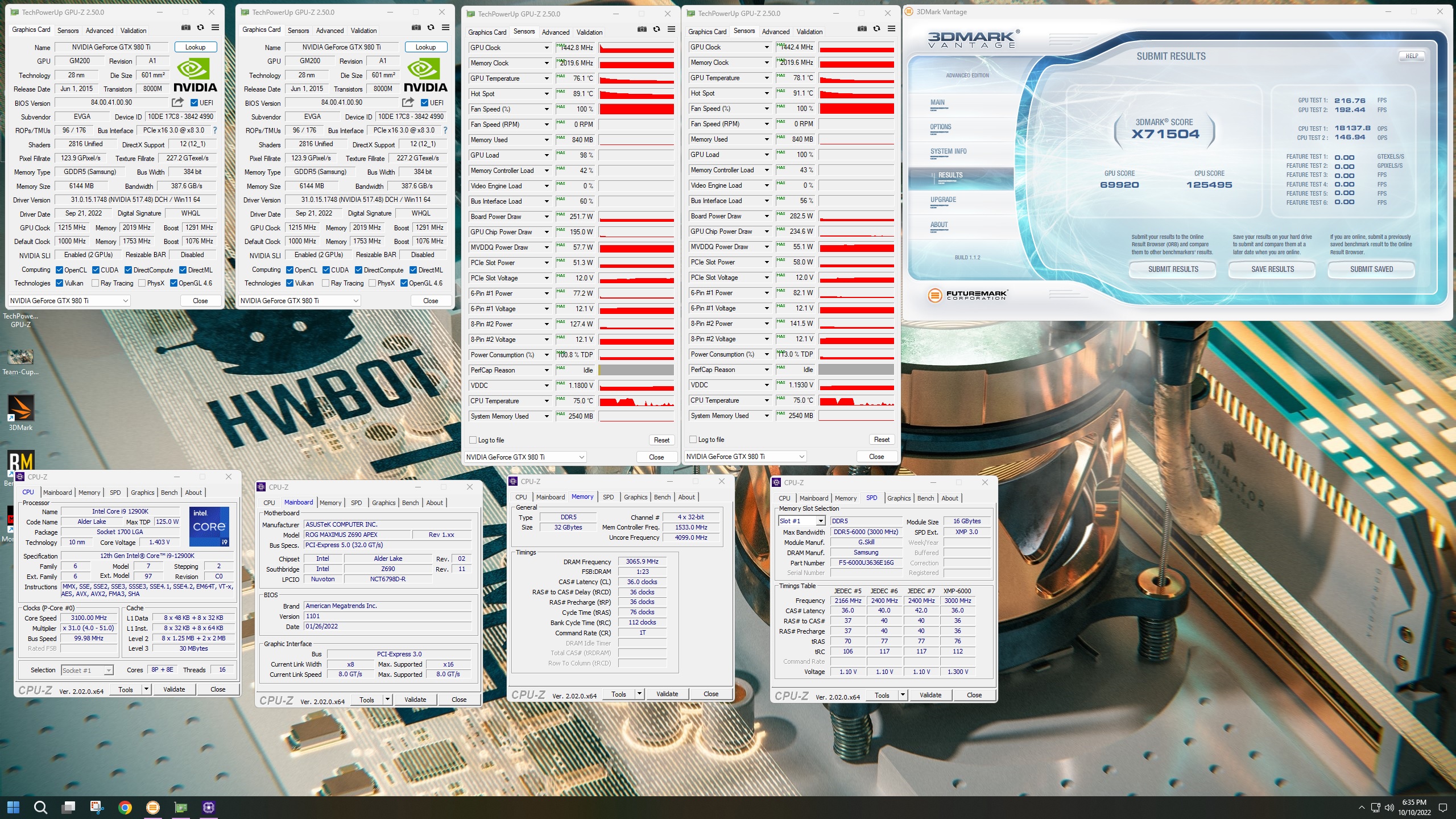Expand Hot Spot sensor dropdown in third GPU-Z

click(547, 94)
